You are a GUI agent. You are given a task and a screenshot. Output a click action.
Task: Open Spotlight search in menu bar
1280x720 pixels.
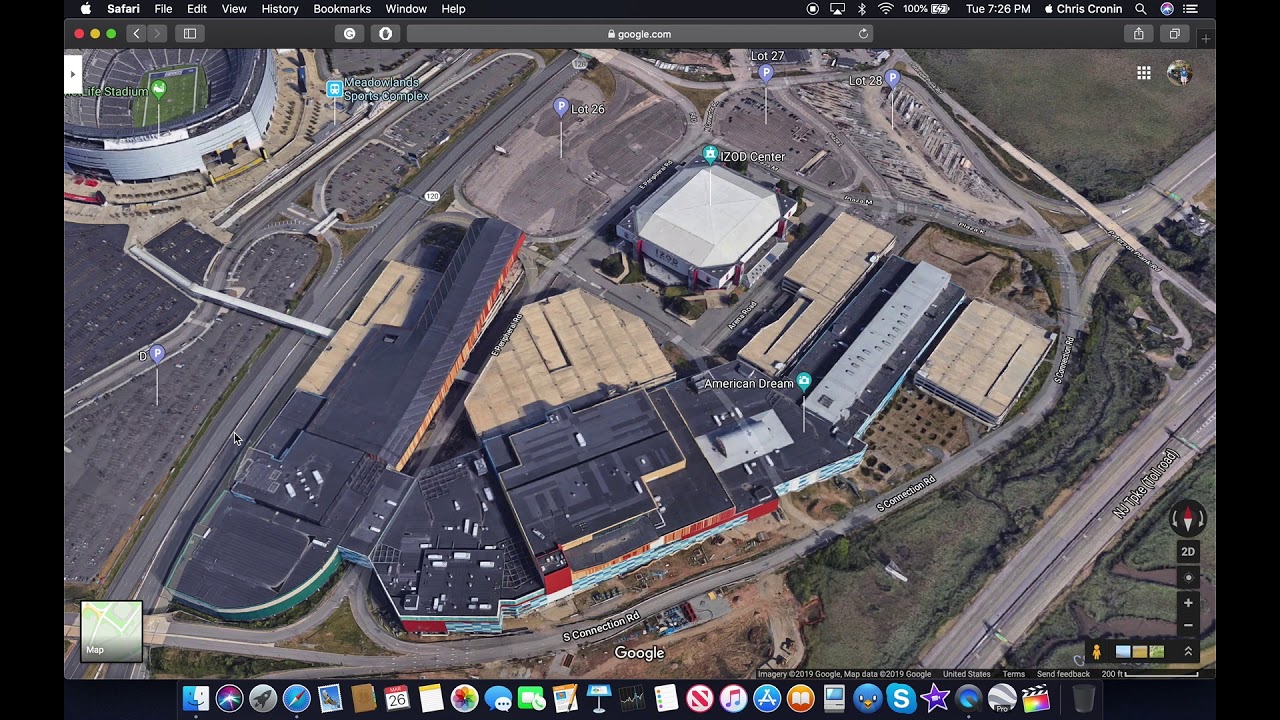click(x=1141, y=9)
